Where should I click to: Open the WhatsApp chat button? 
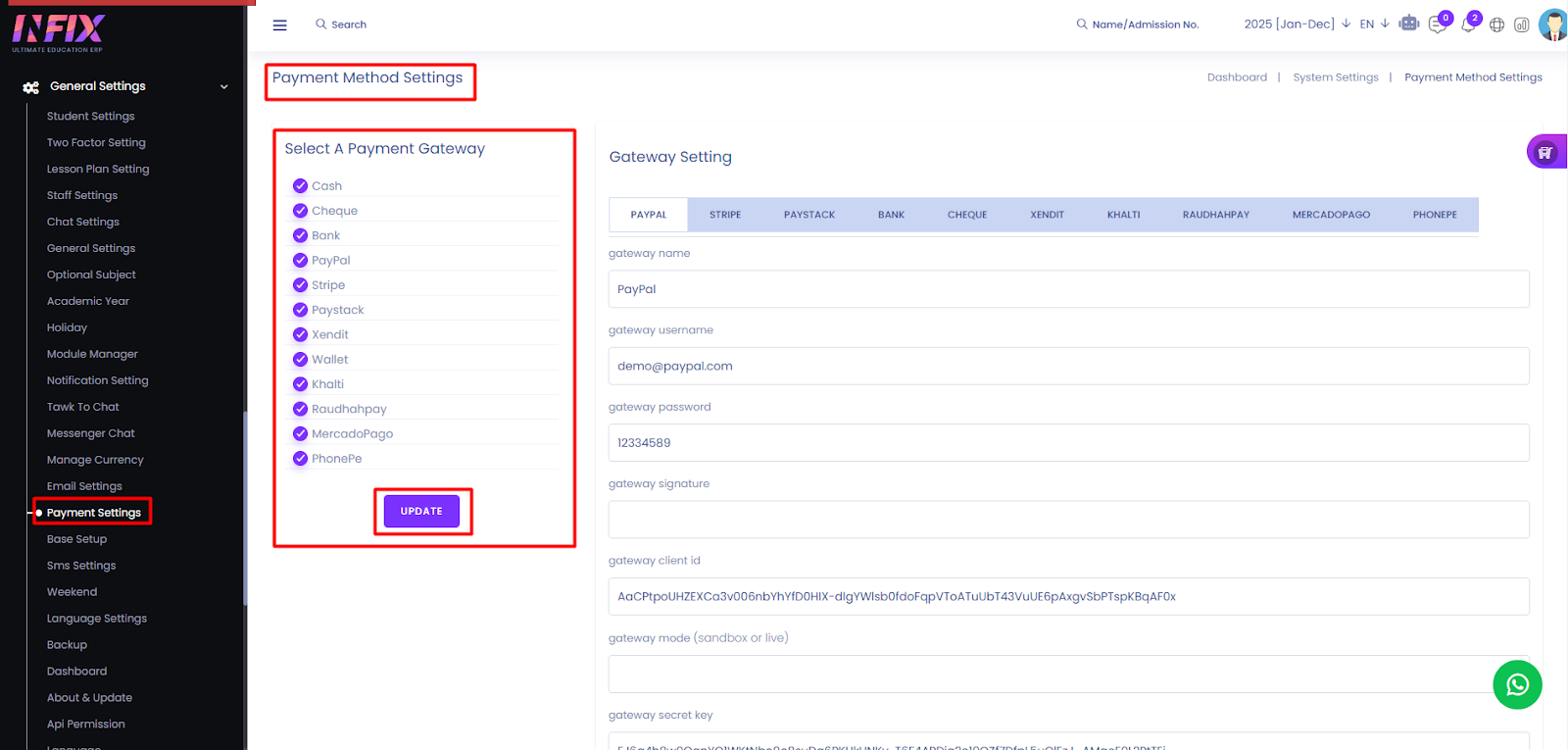[x=1517, y=684]
